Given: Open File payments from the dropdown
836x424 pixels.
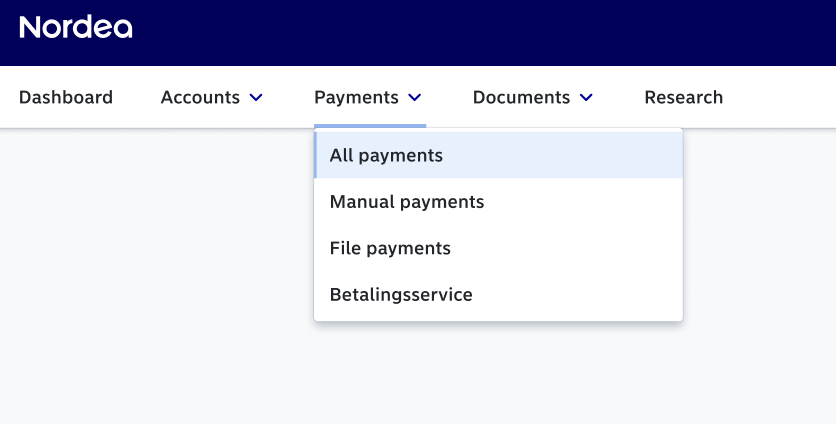Looking at the screenshot, I should click(499, 248).
